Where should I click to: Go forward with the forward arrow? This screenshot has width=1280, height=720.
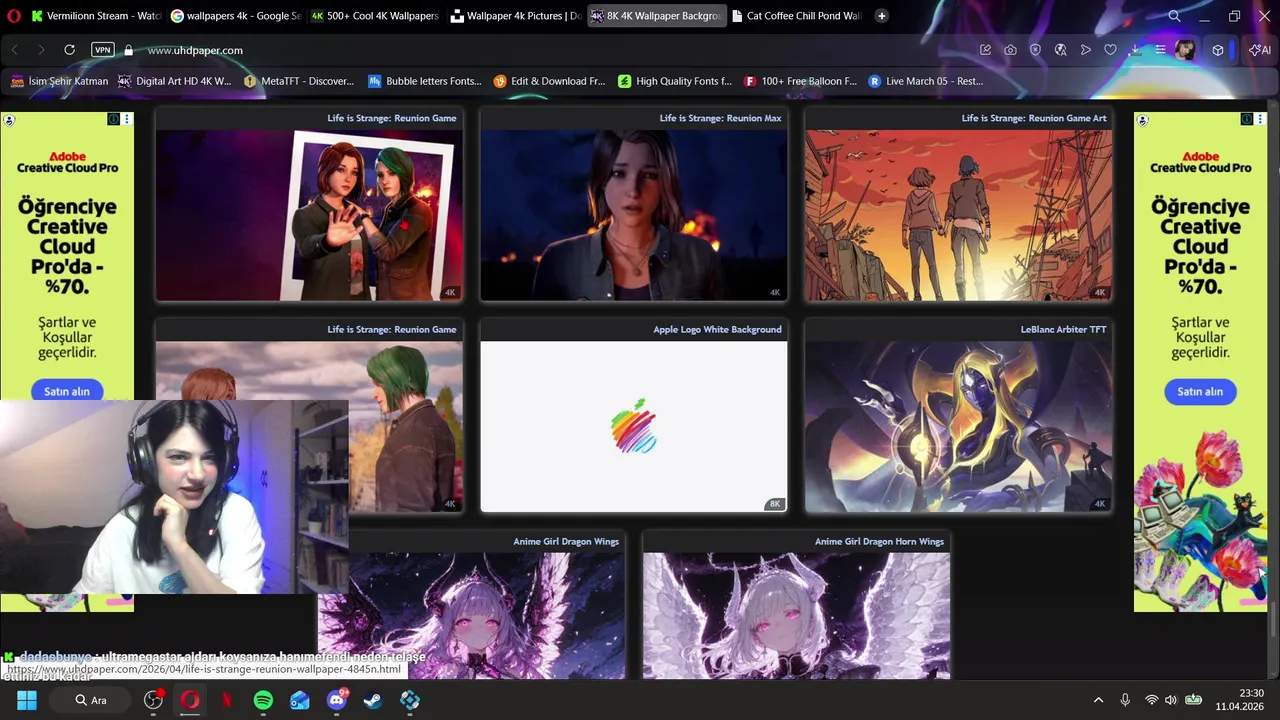pyautogui.click(x=41, y=50)
